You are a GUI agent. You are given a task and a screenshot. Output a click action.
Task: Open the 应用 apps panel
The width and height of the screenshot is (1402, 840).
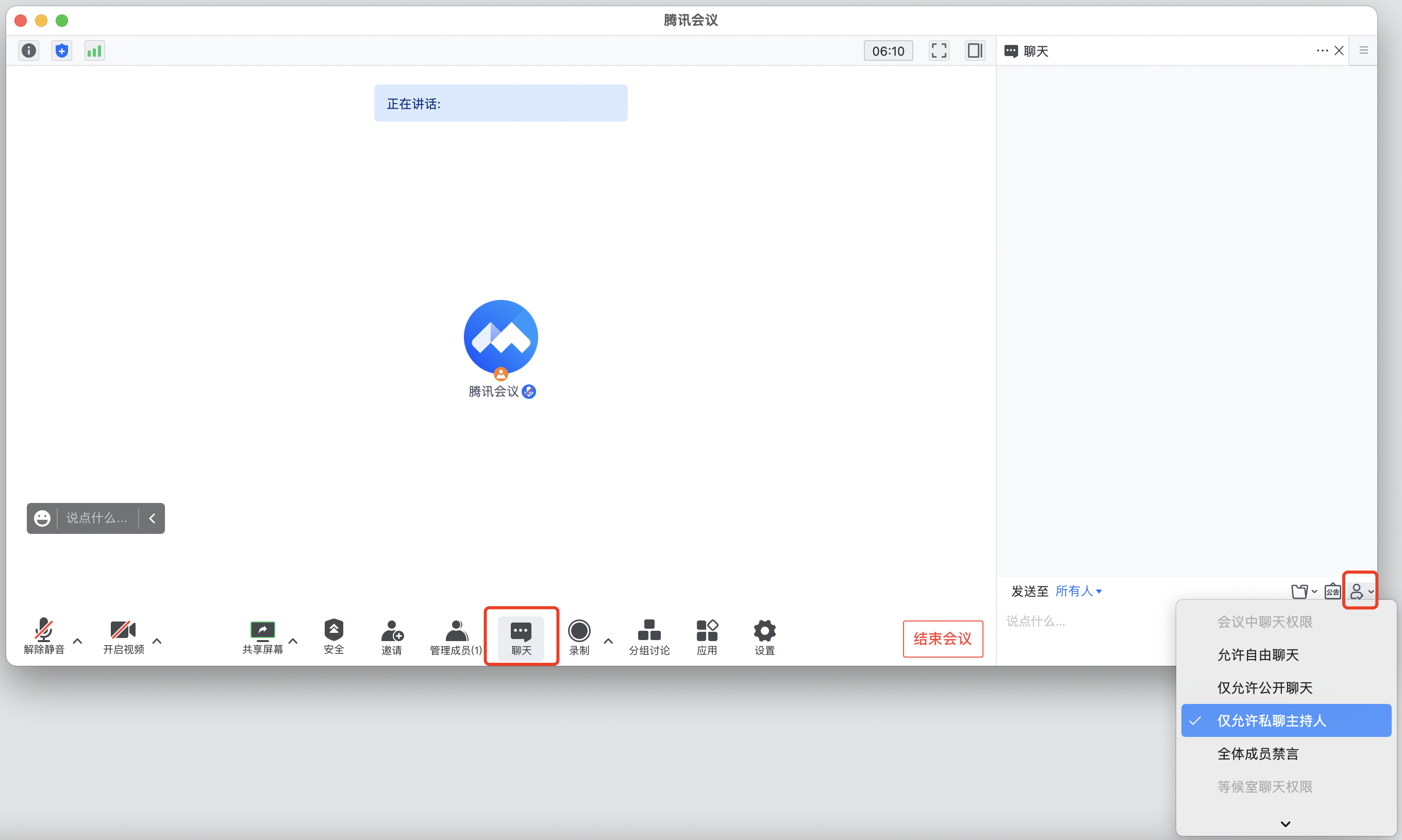click(707, 637)
